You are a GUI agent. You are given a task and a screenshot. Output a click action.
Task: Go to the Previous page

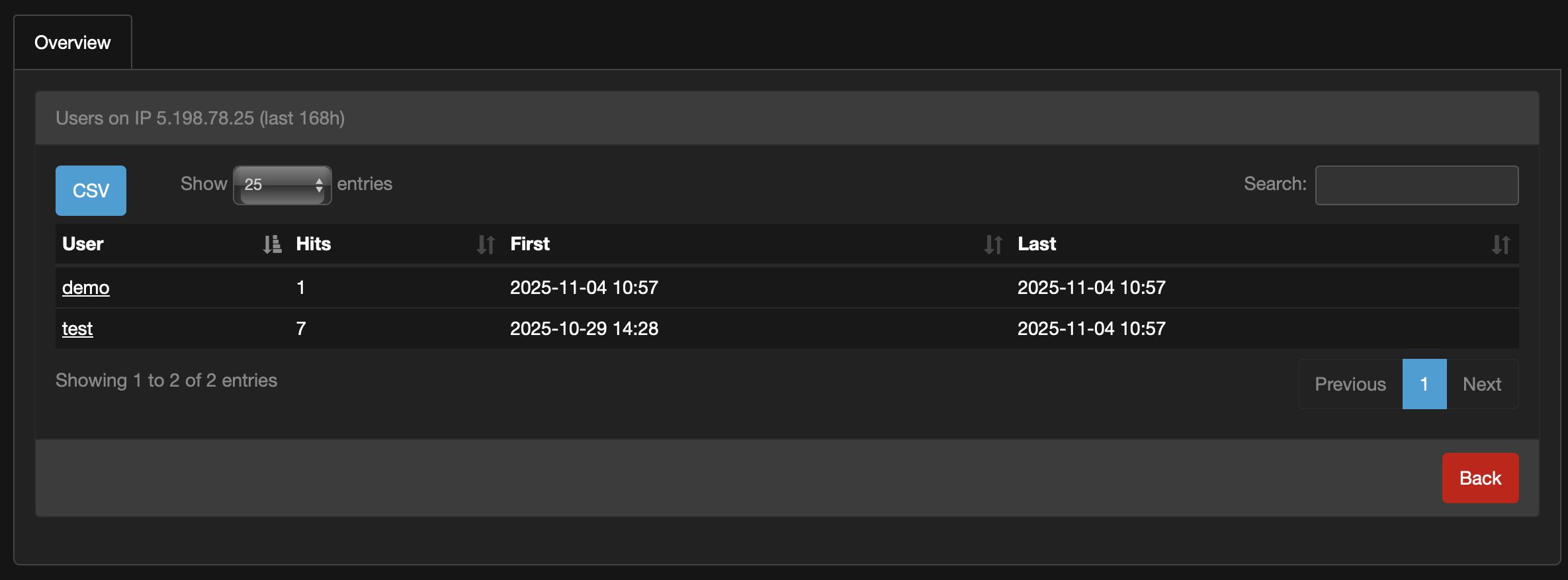(1350, 384)
